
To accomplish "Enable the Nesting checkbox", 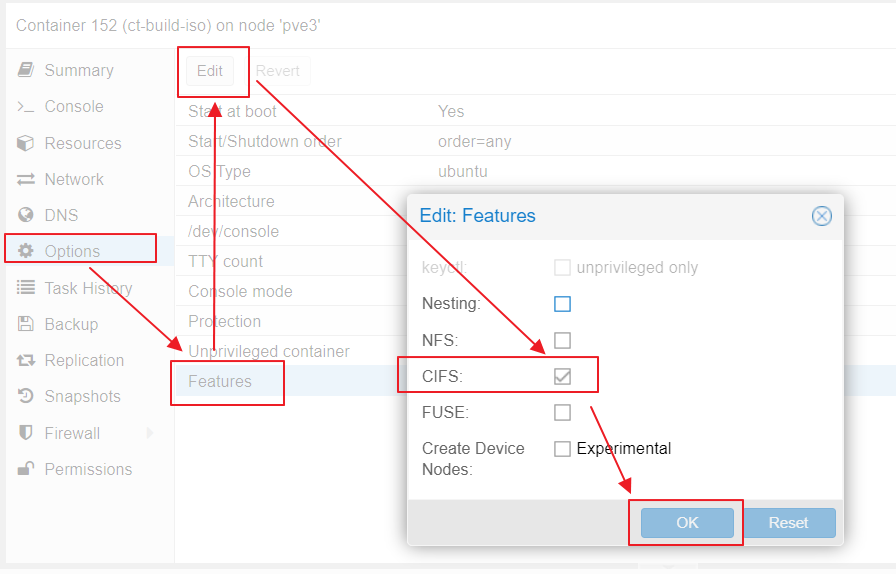I will tap(562, 304).
